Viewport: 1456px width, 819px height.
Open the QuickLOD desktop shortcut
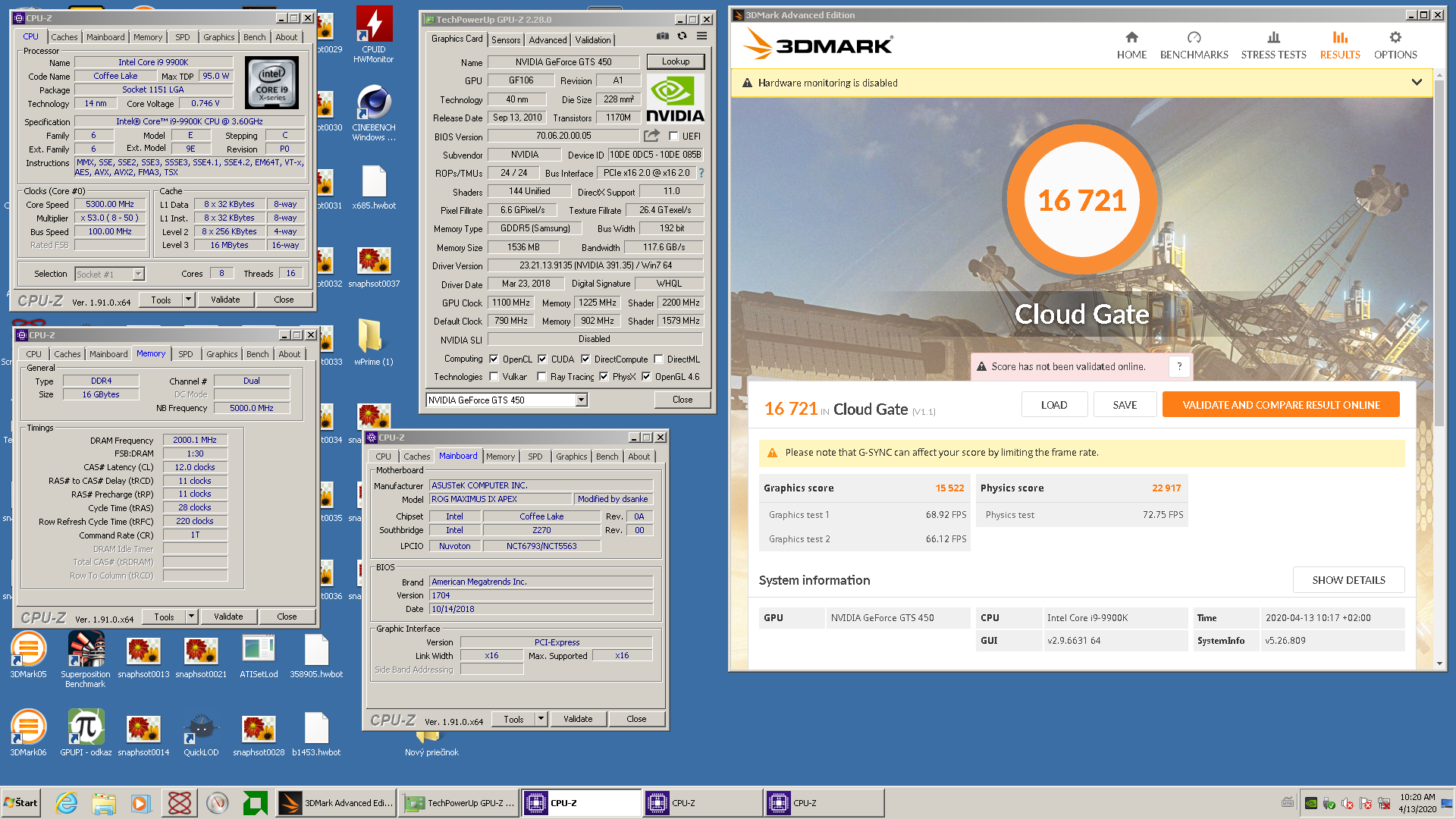[x=201, y=734]
